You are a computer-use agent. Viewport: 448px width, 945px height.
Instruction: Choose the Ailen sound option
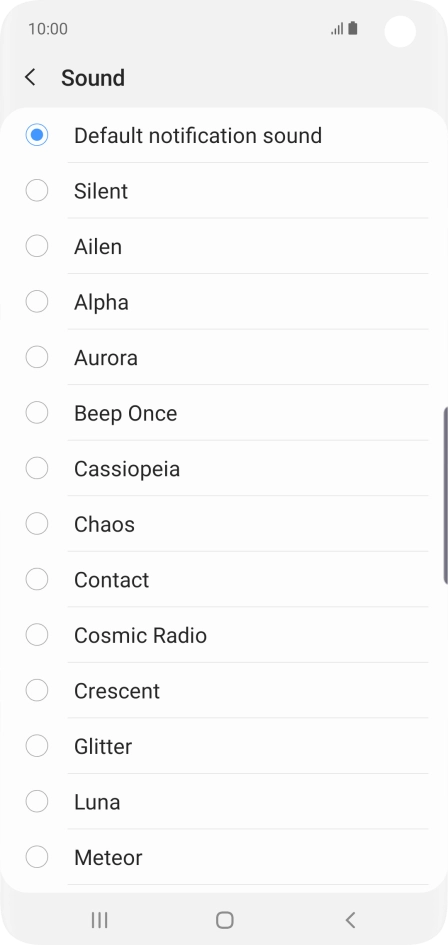[37, 246]
